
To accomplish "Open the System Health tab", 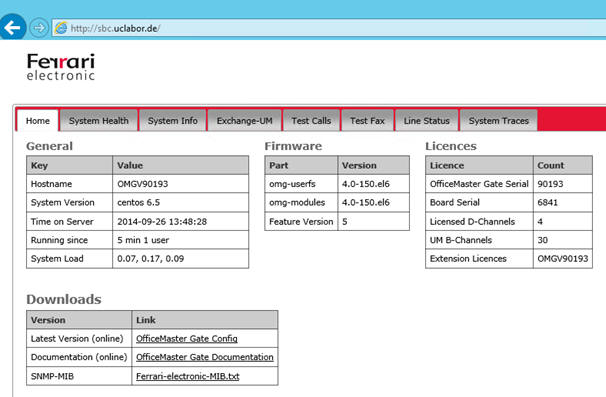I will click(99, 121).
